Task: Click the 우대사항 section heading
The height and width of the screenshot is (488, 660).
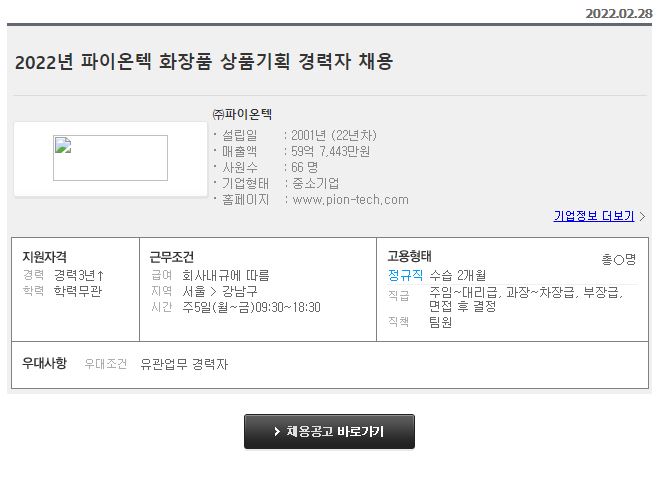Action: point(44,363)
